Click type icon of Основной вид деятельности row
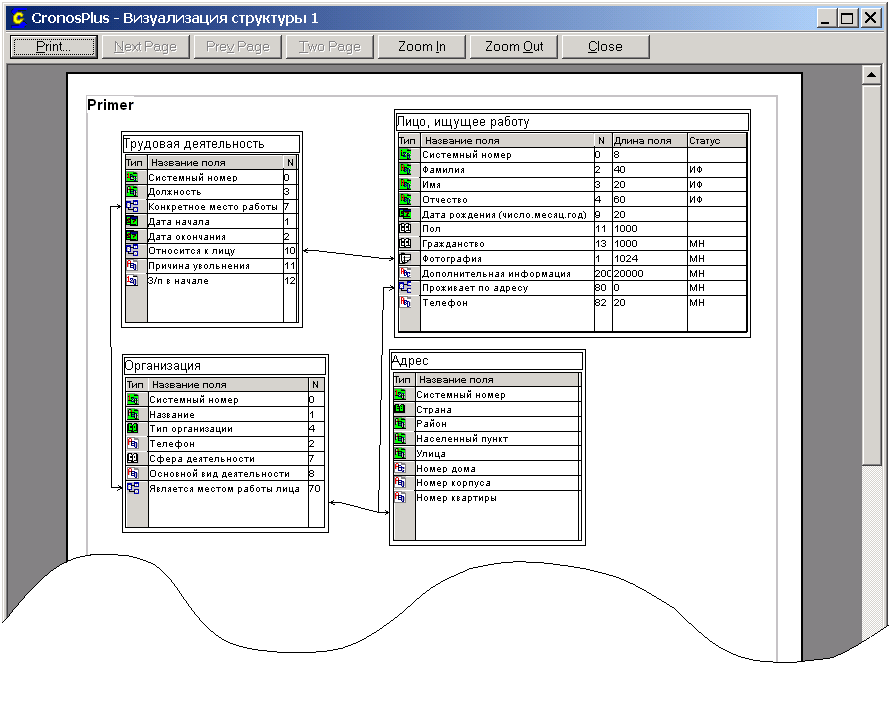890x708 pixels. tap(133, 473)
